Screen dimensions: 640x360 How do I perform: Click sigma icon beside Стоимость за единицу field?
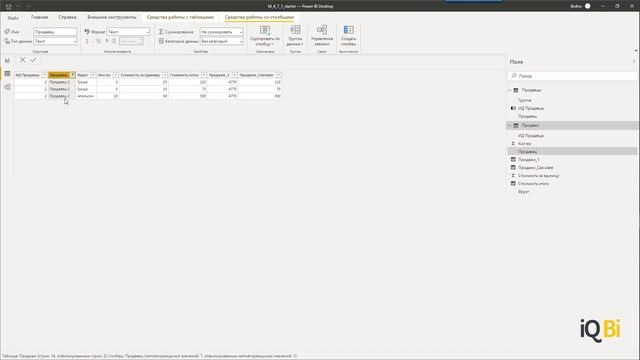click(x=513, y=176)
